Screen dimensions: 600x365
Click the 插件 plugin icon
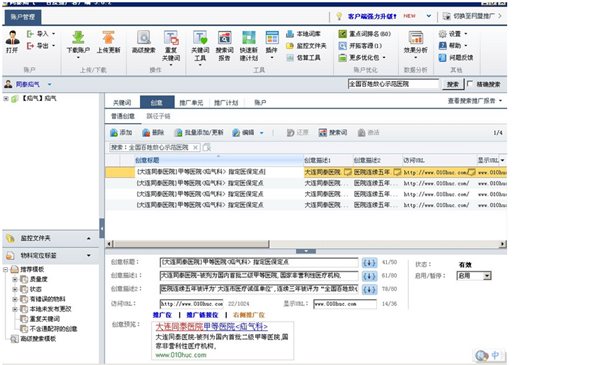[x=272, y=38]
